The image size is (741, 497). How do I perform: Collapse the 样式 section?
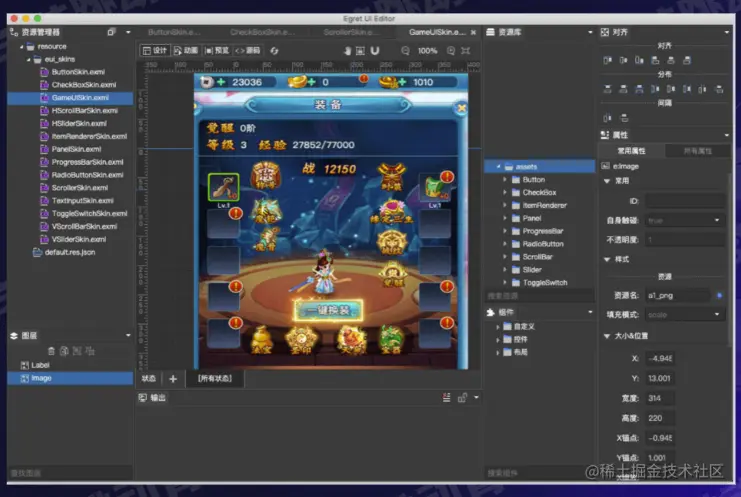[x=607, y=259]
